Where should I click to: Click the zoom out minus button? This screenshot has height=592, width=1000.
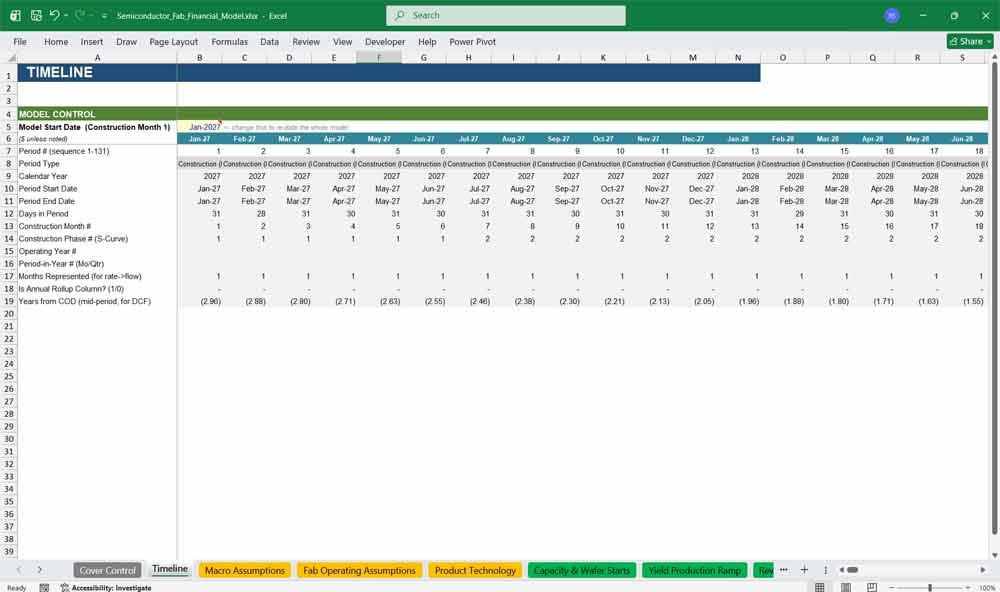click(x=892, y=587)
